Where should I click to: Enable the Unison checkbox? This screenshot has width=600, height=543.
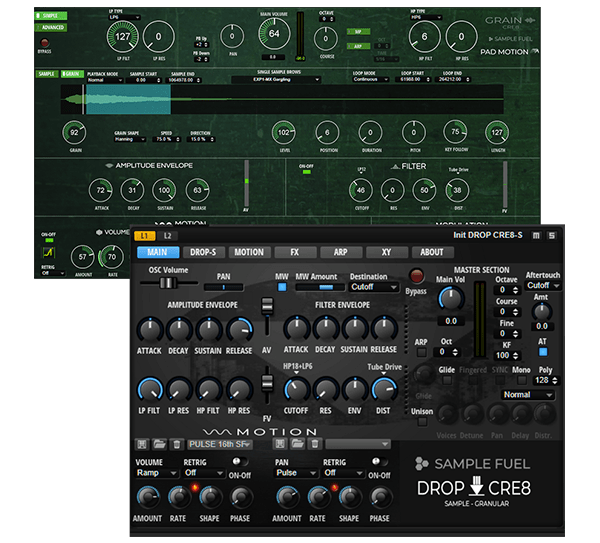point(422,422)
